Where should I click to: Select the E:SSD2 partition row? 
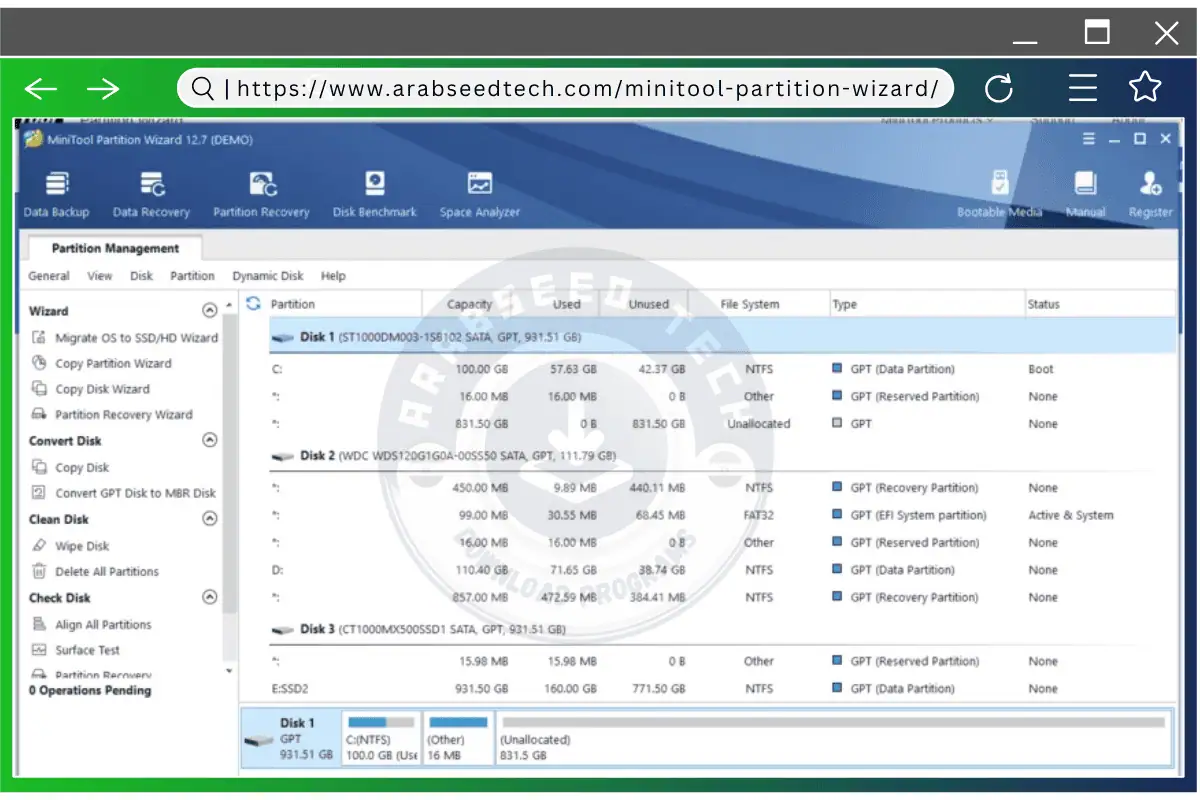tap(299, 688)
